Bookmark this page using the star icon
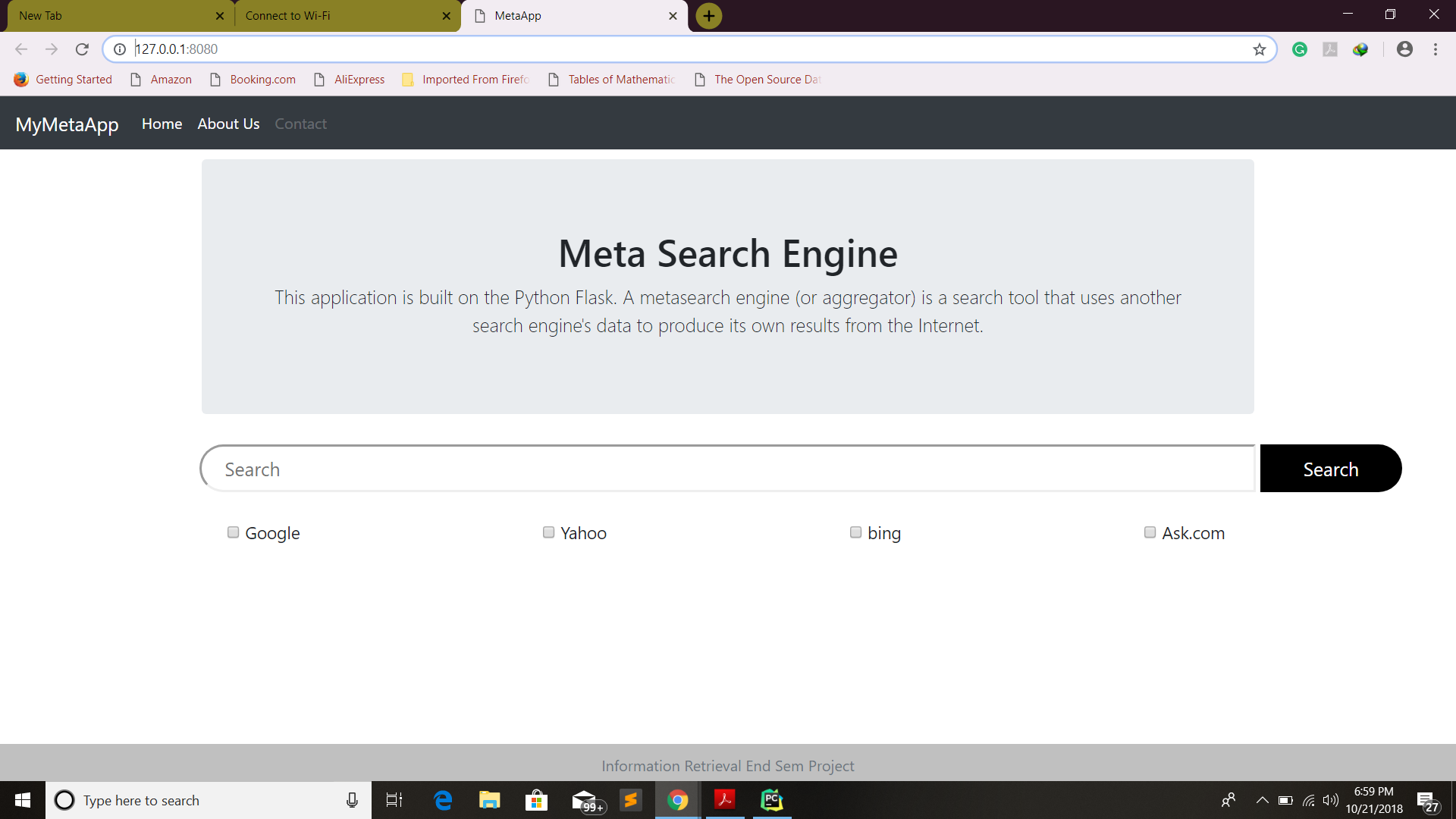Screen dimensions: 1456x819 [x=1260, y=49]
